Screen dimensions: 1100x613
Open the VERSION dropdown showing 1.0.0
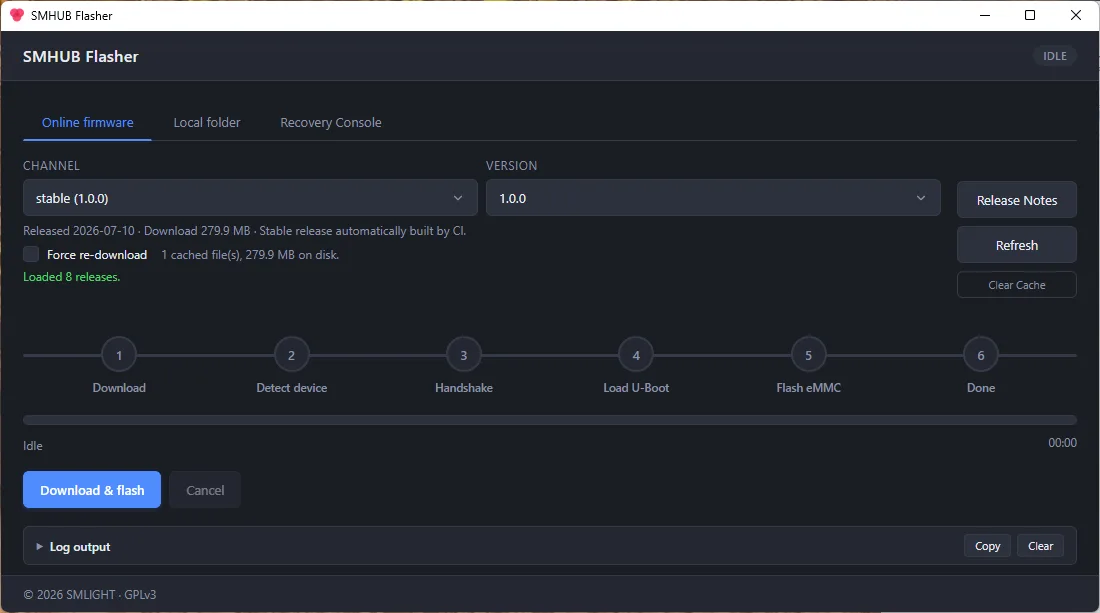713,198
